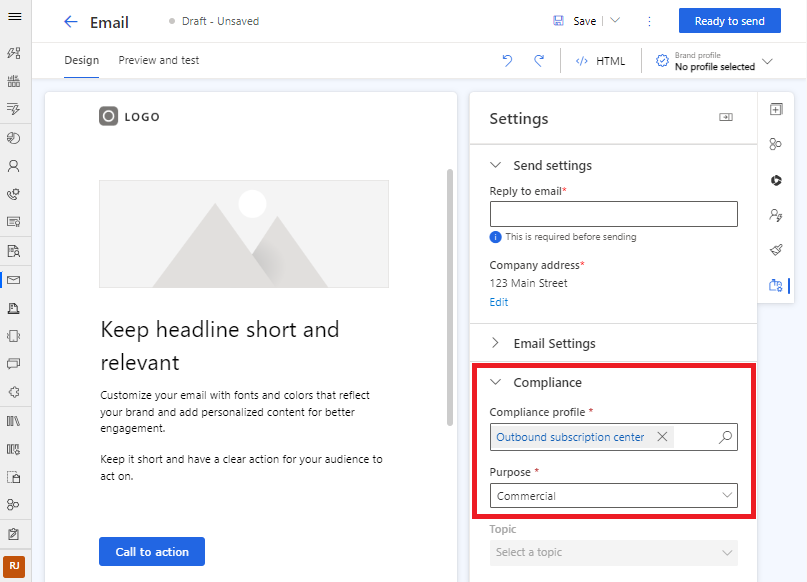Click the 'Keep it short and have' paragraph
The width and height of the screenshot is (807, 582).
click(x=241, y=467)
